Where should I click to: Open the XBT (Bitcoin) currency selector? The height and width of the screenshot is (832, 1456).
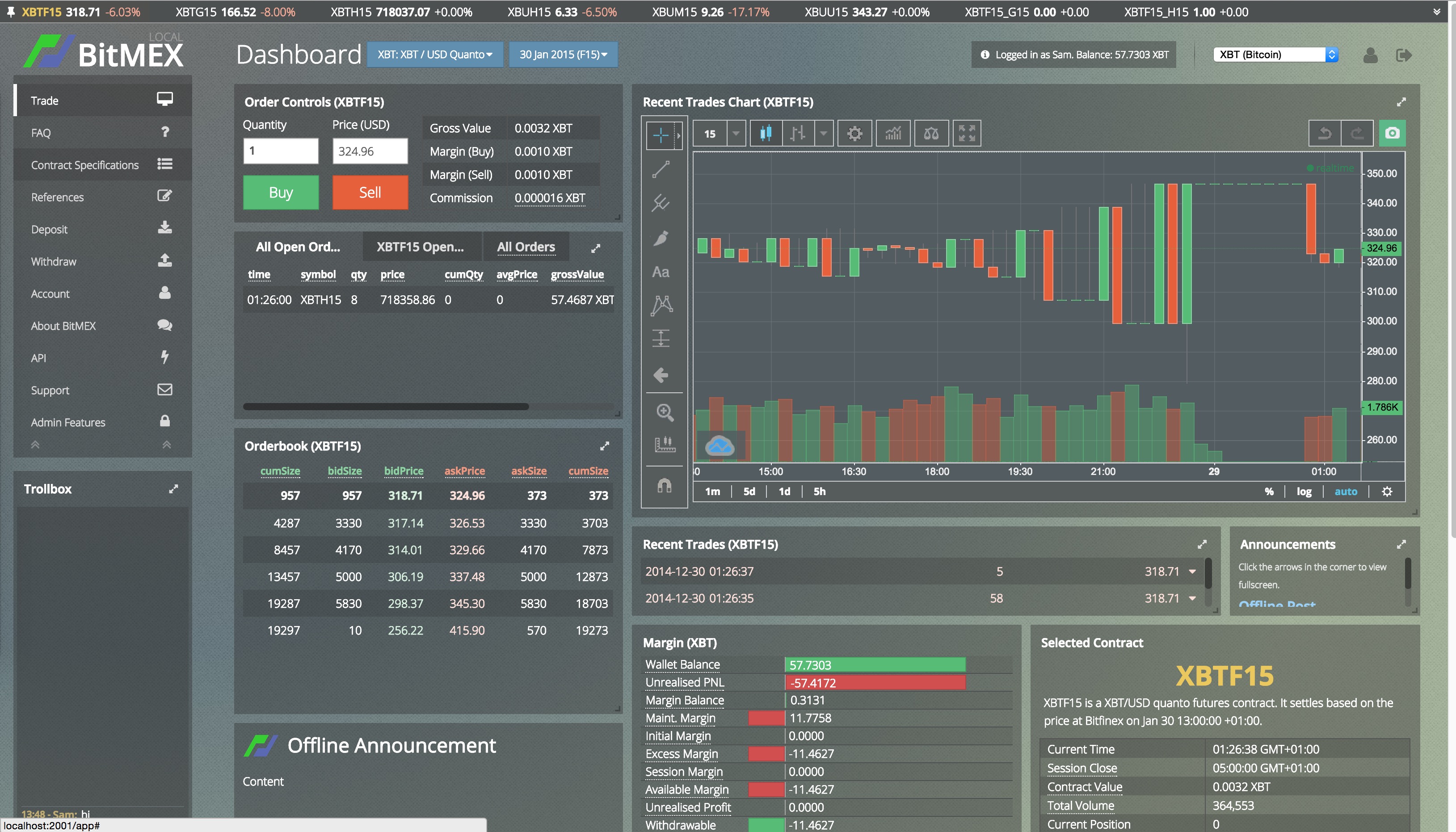point(1275,55)
